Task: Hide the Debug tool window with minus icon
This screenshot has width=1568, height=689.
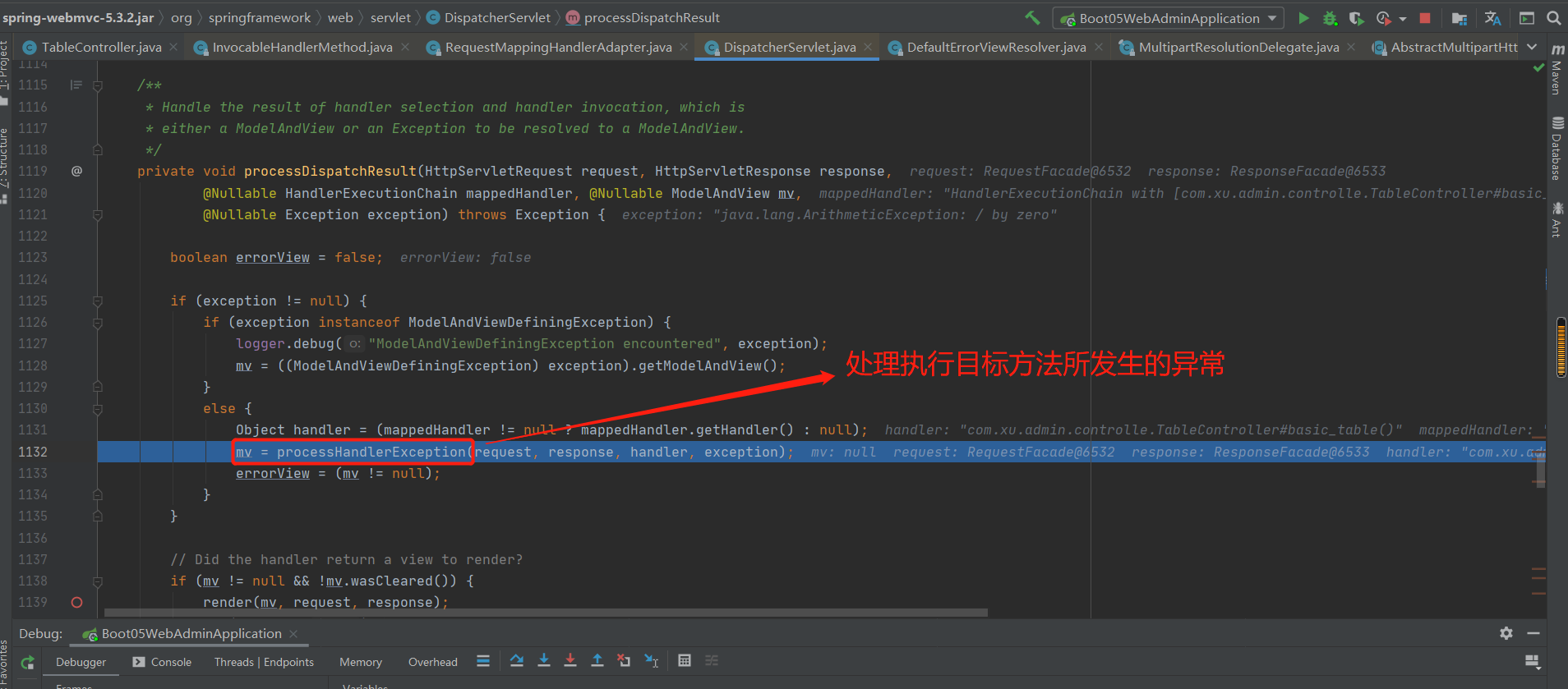Action: (1533, 633)
